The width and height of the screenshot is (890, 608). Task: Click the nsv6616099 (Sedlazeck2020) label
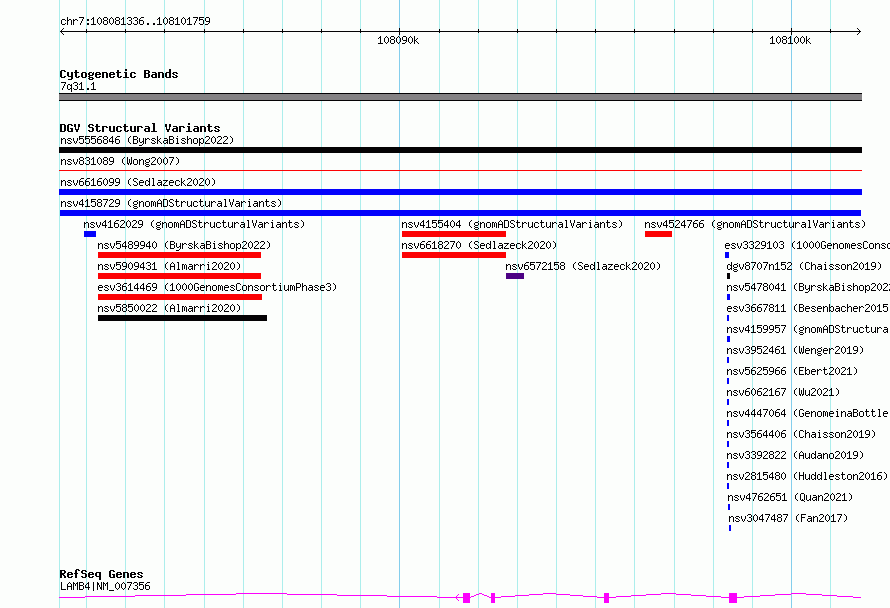[138, 182]
